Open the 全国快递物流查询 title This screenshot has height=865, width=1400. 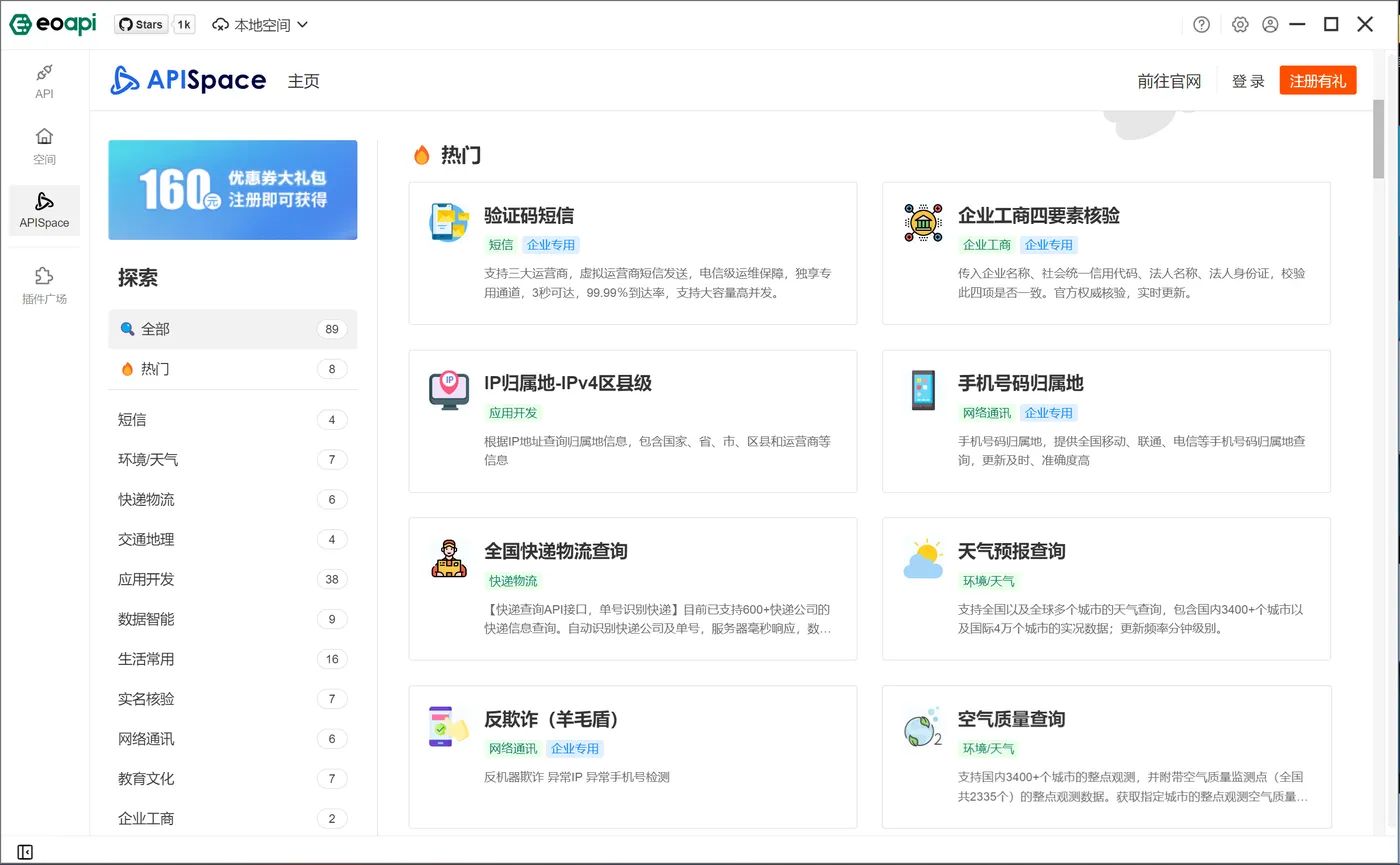556,551
